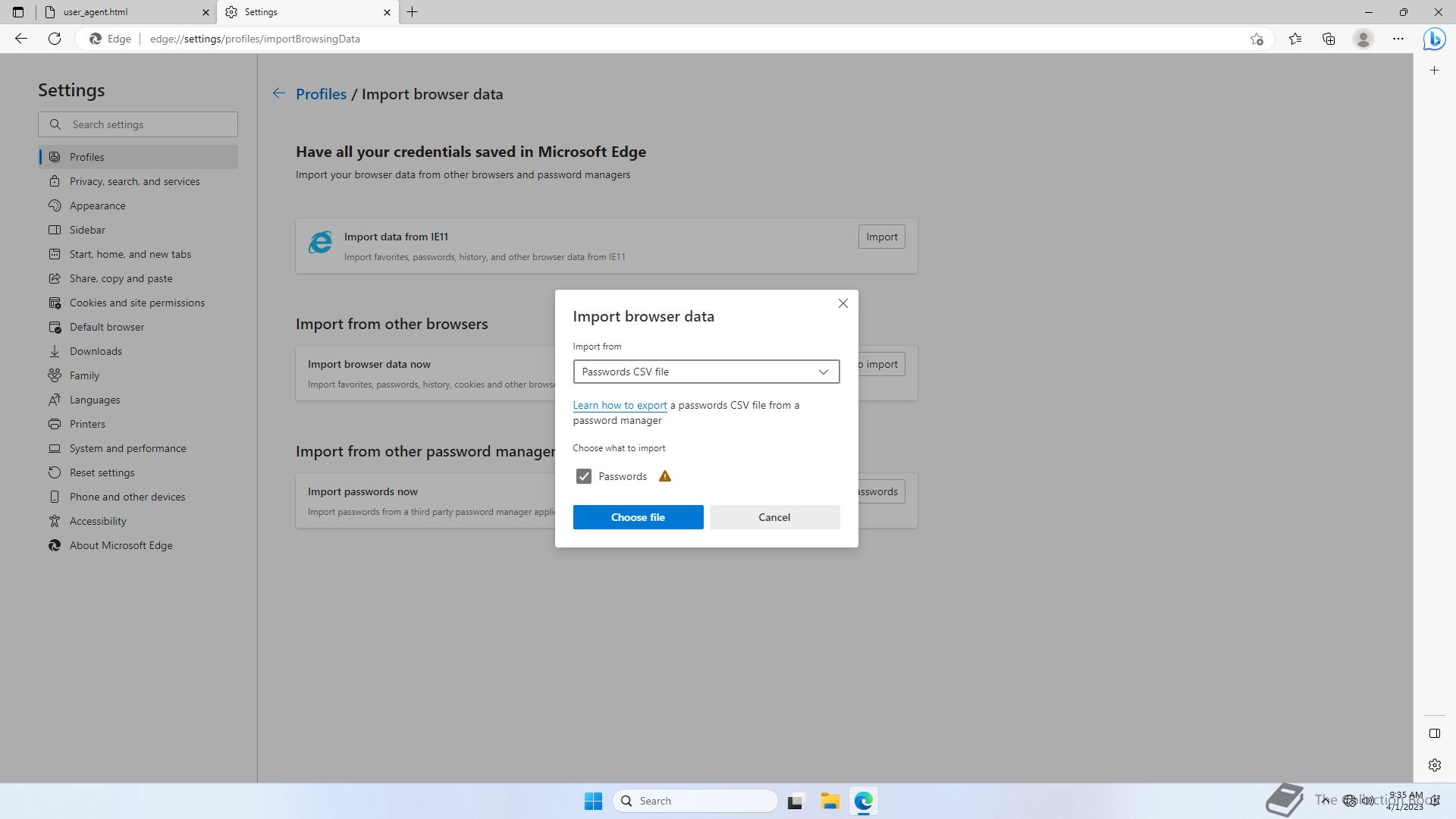Open About Microsoft Edge
Viewport: 1456px width, 819px height.
(x=138, y=545)
